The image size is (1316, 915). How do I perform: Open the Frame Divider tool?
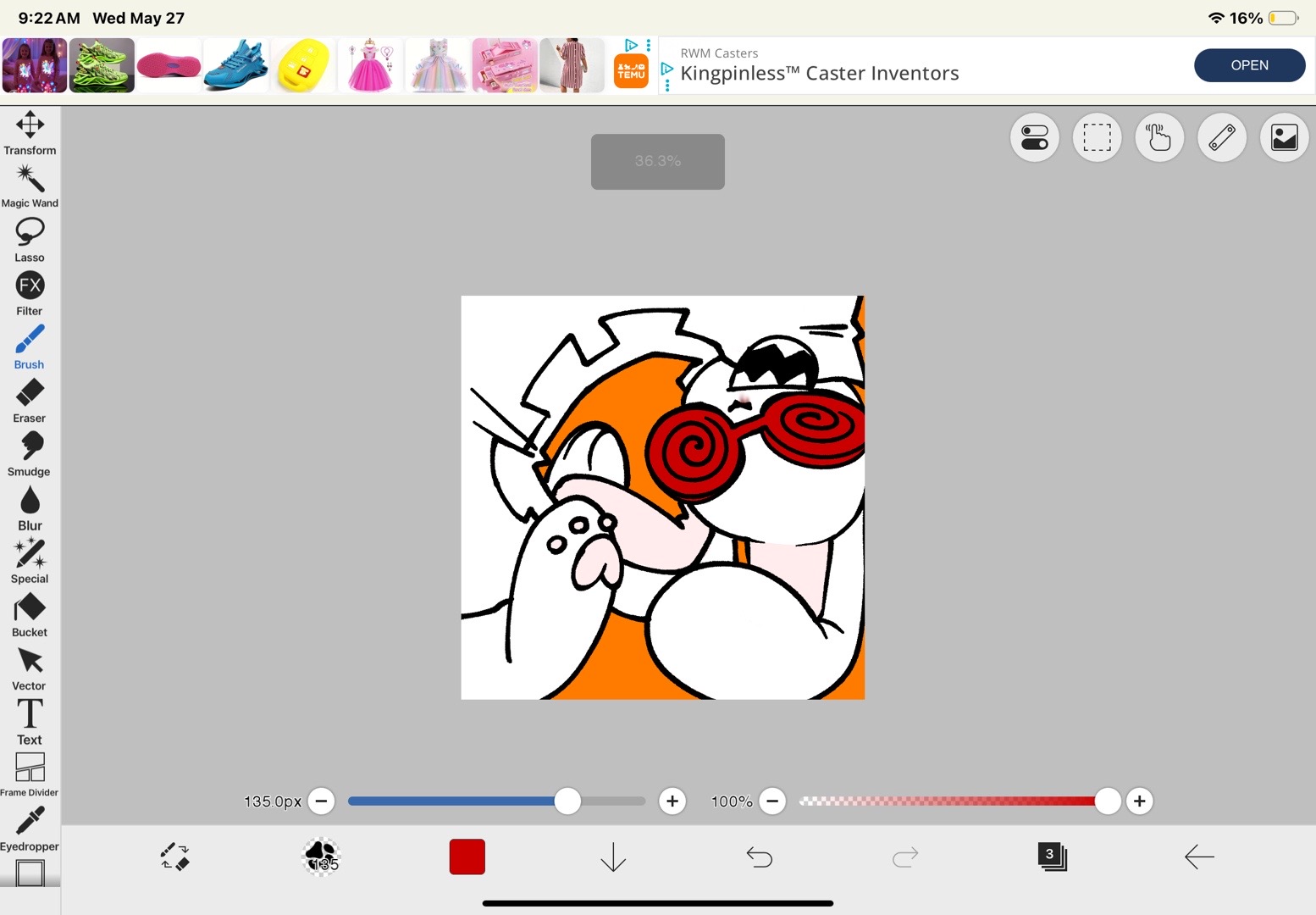[x=30, y=775]
